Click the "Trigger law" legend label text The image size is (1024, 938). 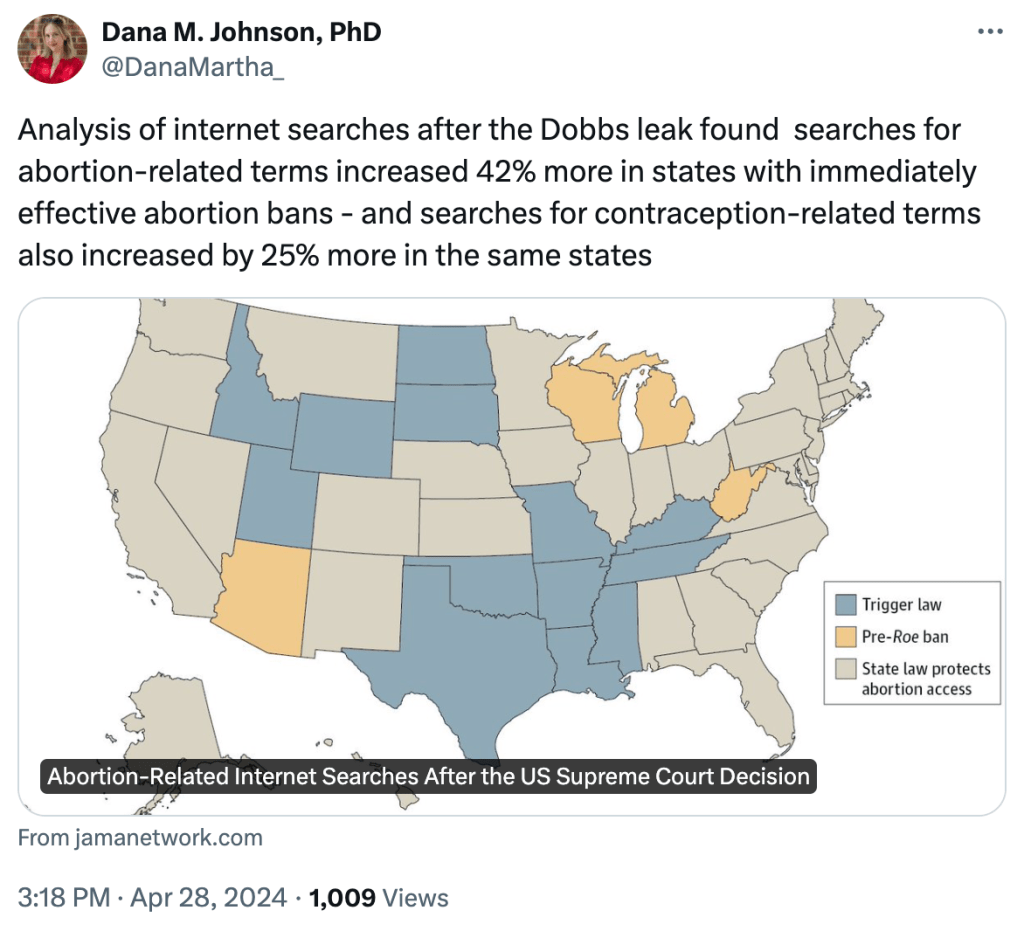[901, 604]
